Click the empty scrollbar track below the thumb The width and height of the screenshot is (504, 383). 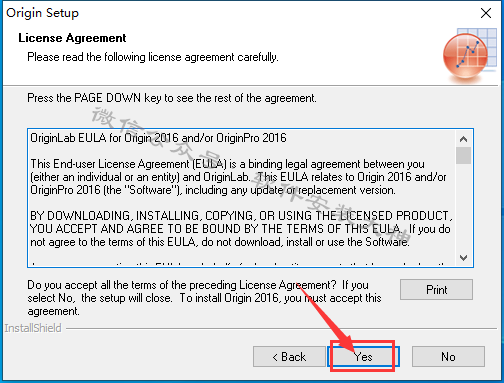tap(463, 207)
